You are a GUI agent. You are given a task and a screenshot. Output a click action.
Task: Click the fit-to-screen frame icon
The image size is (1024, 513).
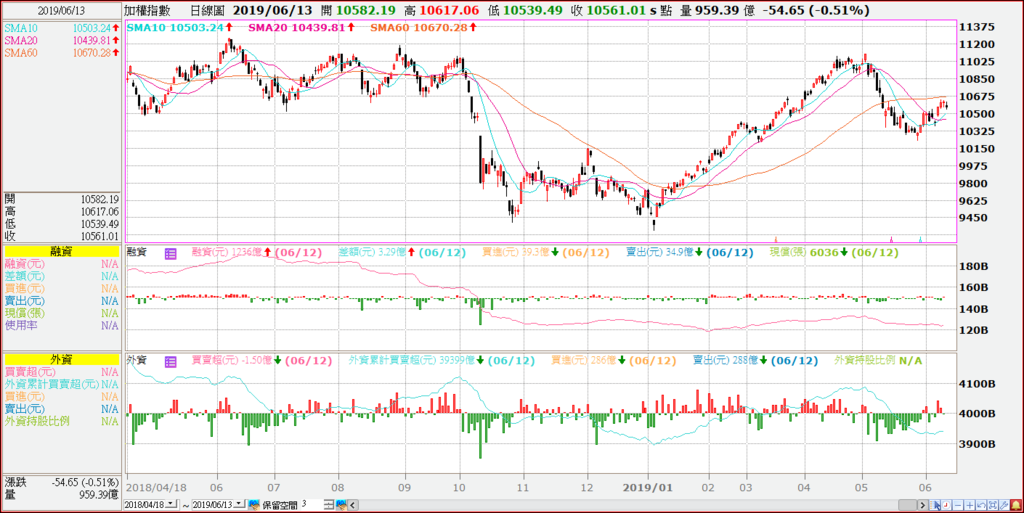(x=993, y=505)
